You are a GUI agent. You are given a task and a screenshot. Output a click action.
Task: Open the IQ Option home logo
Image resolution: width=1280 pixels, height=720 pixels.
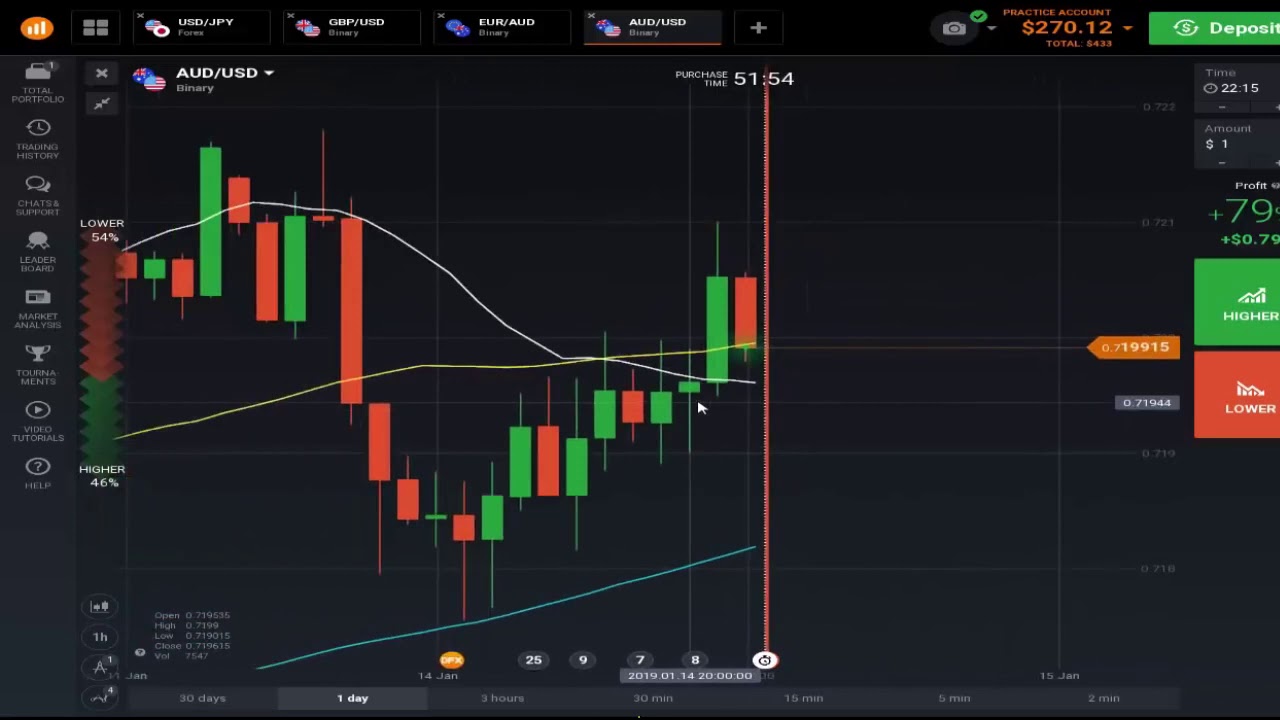pos(37,27)
